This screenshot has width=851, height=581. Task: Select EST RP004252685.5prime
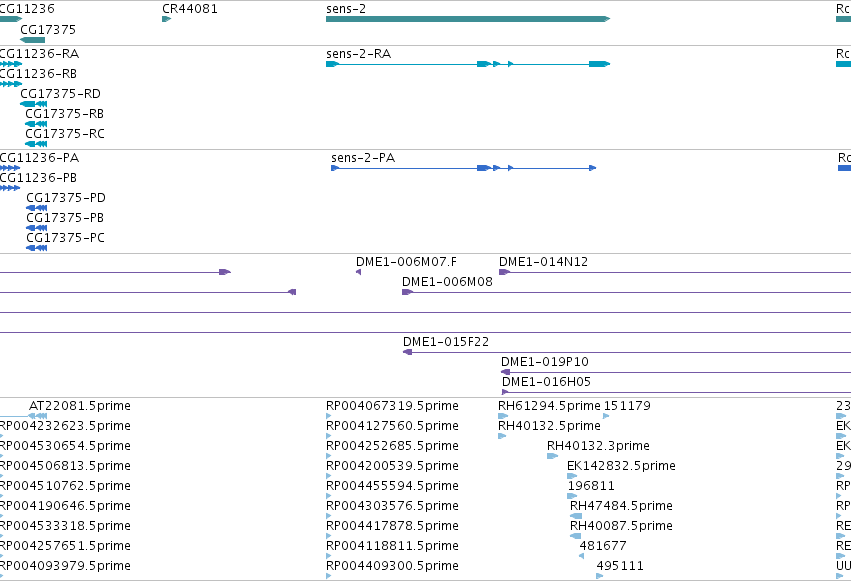click(x=392, y=446)
